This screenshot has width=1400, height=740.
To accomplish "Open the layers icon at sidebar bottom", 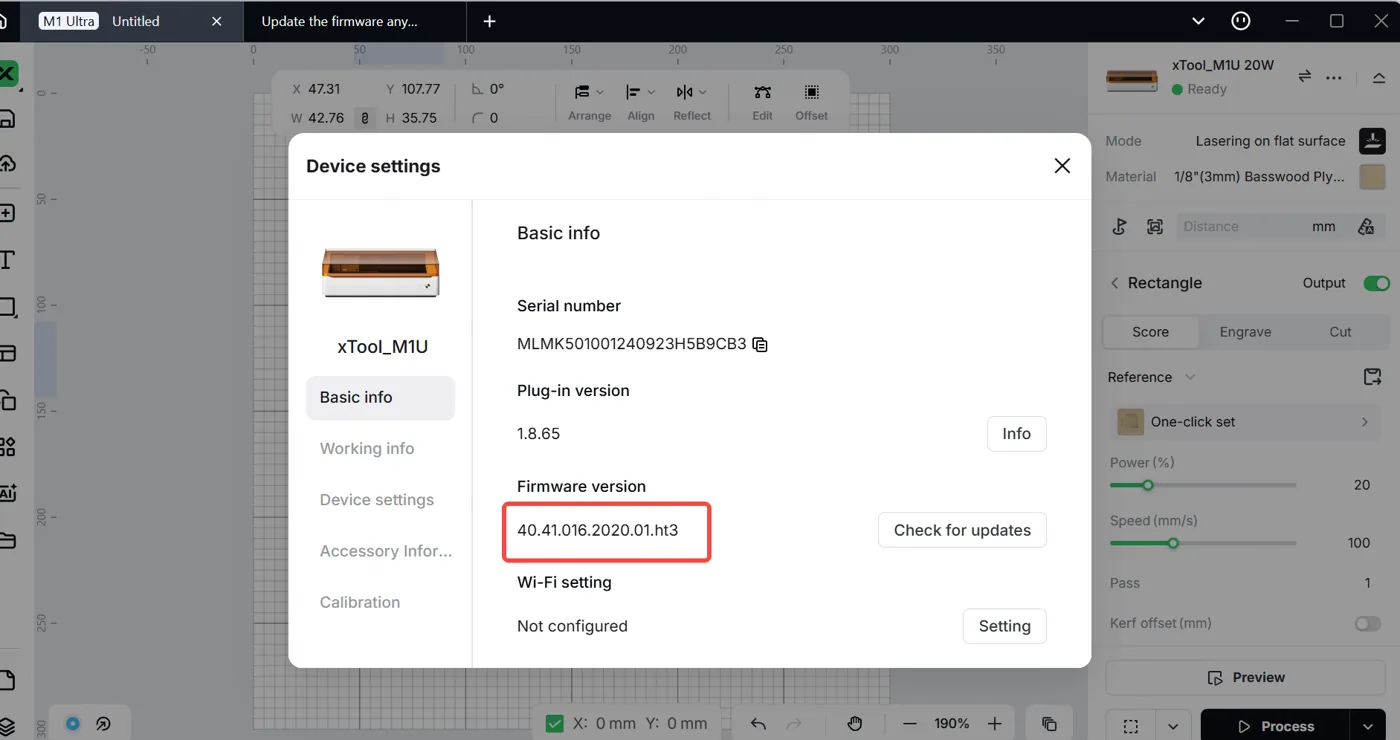I will (6, 726).
